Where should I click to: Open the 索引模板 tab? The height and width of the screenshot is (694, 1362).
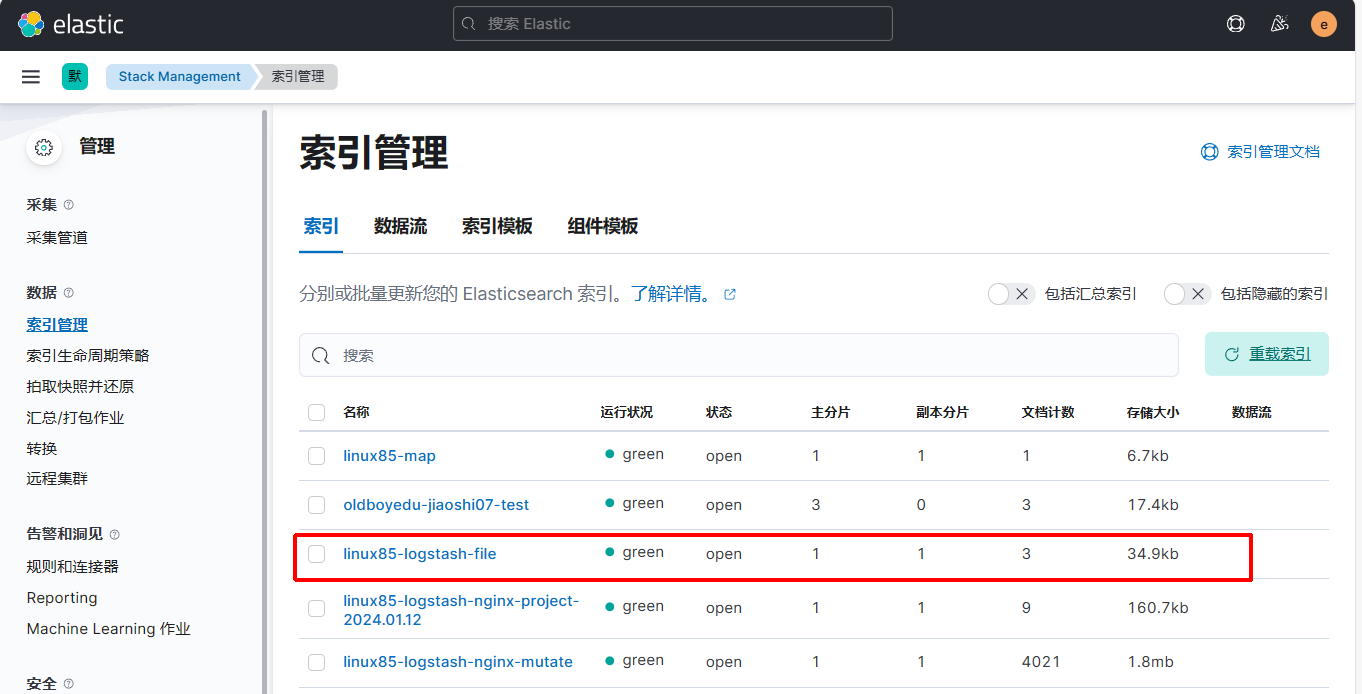coord(497,226)
